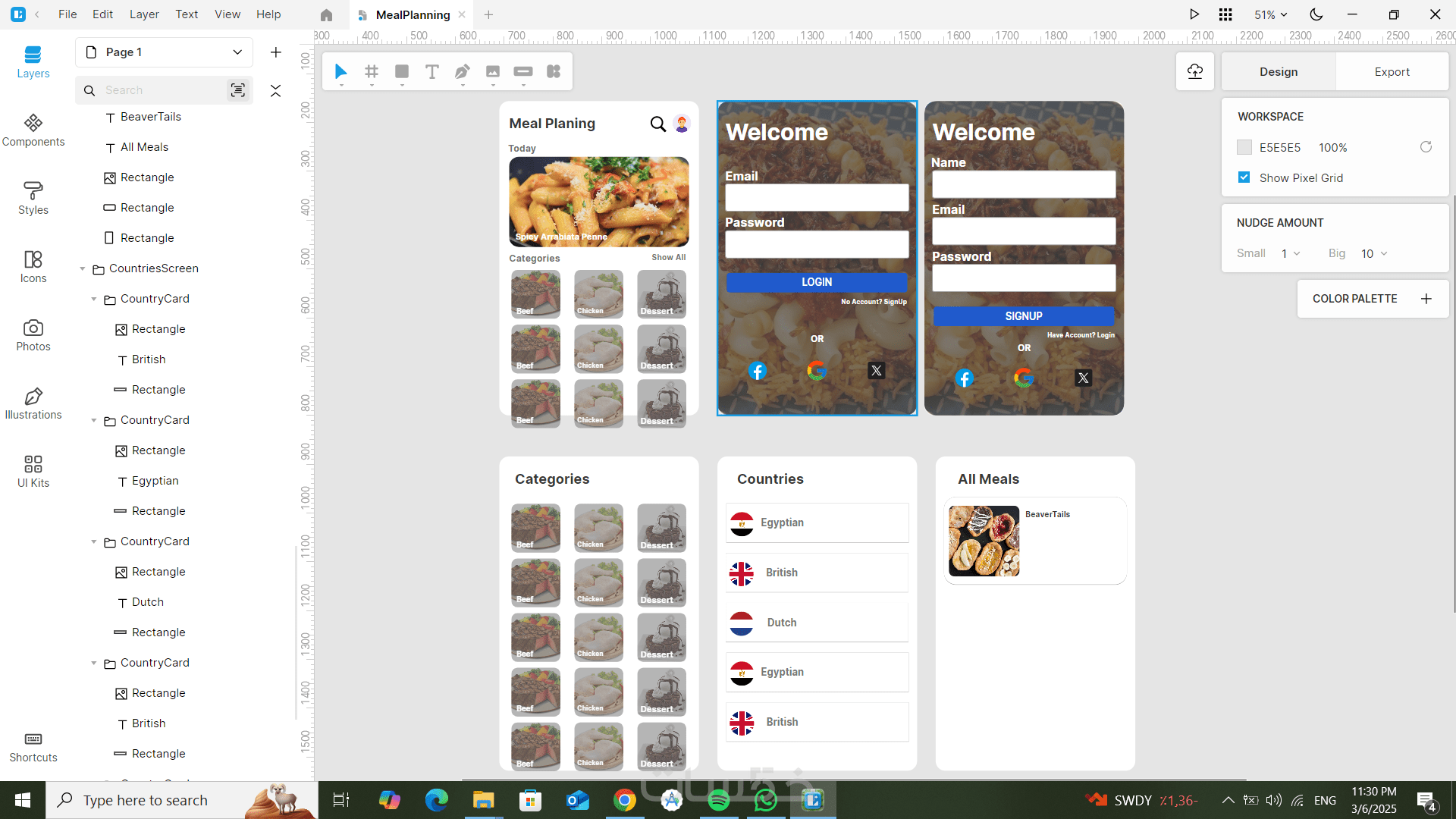Open the Layer menu
This screenshot has height=819, width=1456.
tap(144, 14)
